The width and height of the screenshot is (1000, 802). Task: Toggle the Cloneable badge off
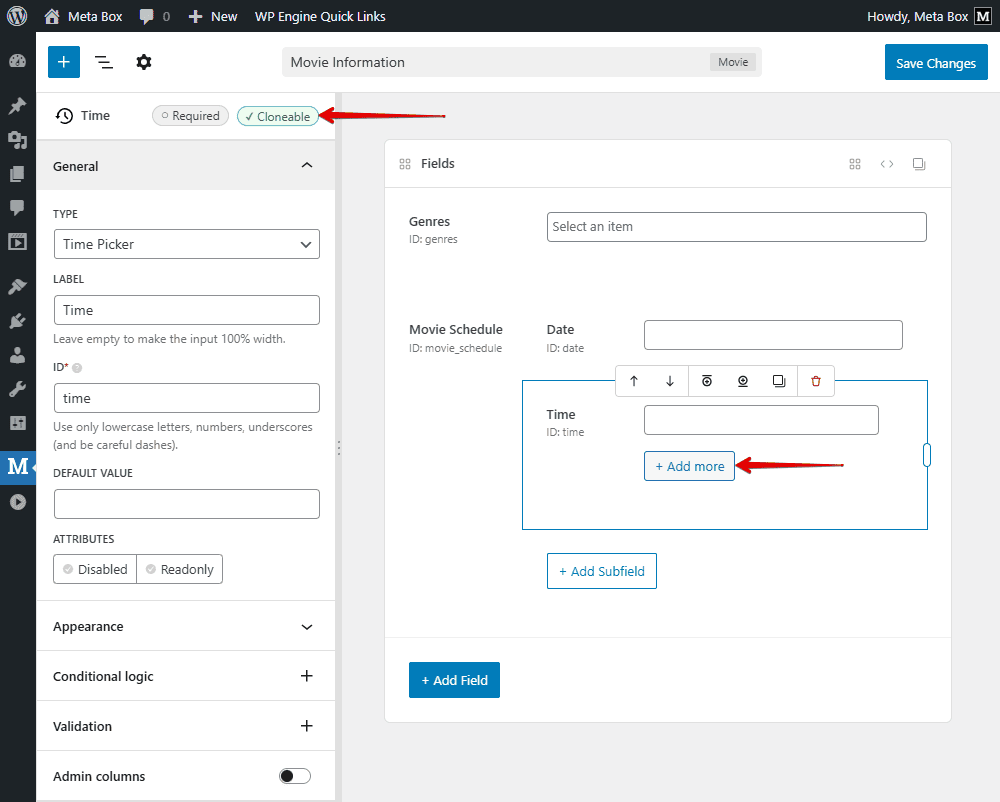(278, 116)
